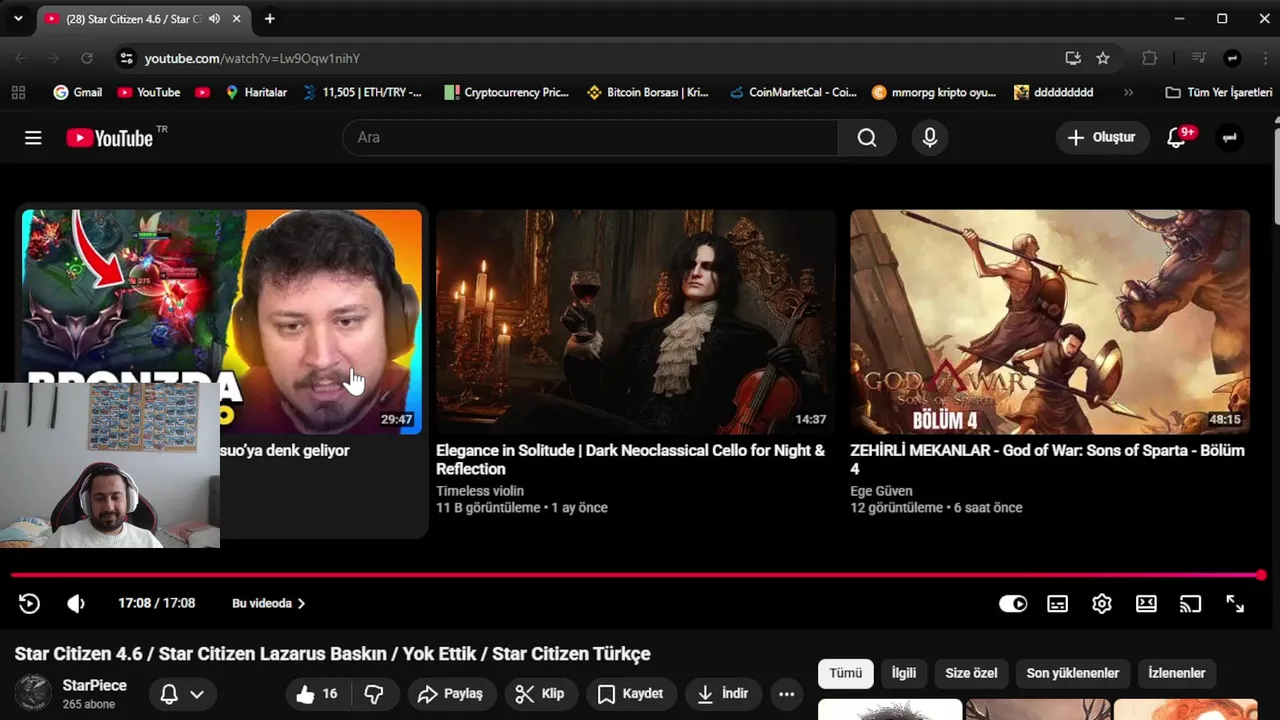Share the video via Paylaş
1280x720 pixels.
pyautogui.click(x=450, y=694)
